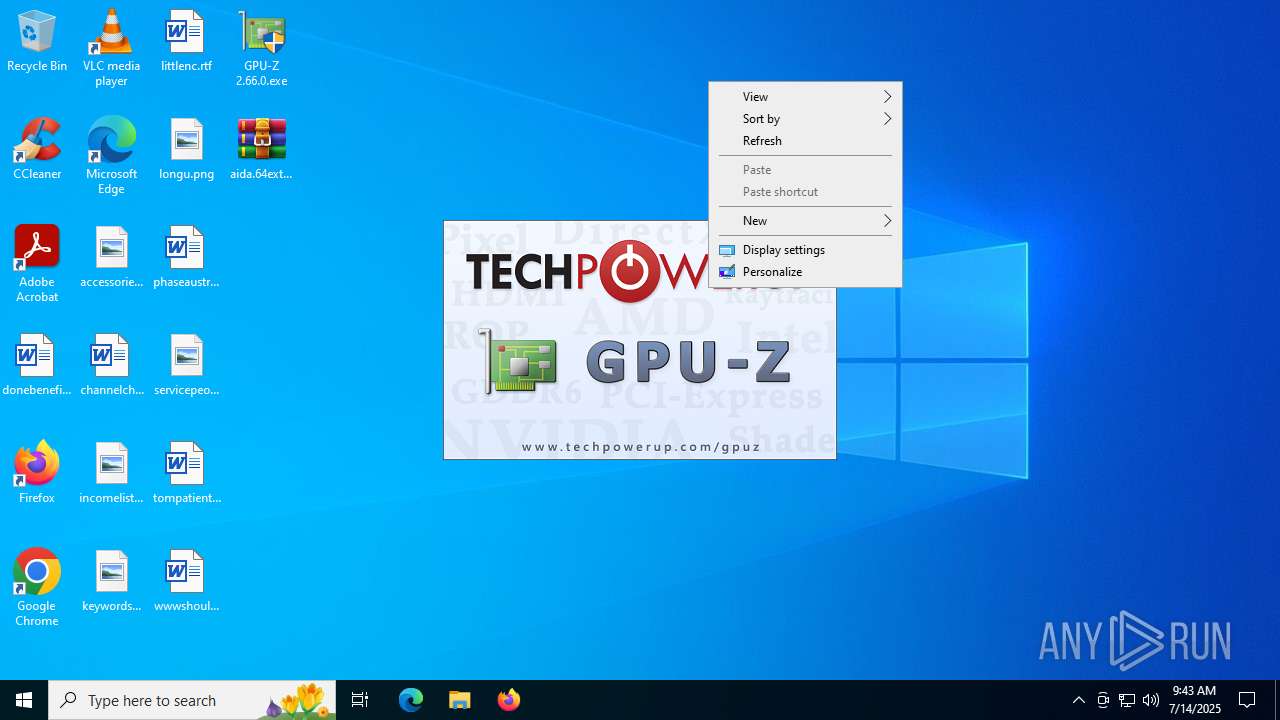Select the tompatient... Word document
Viewport: 1280px width, 720px height.
point(186,474)
